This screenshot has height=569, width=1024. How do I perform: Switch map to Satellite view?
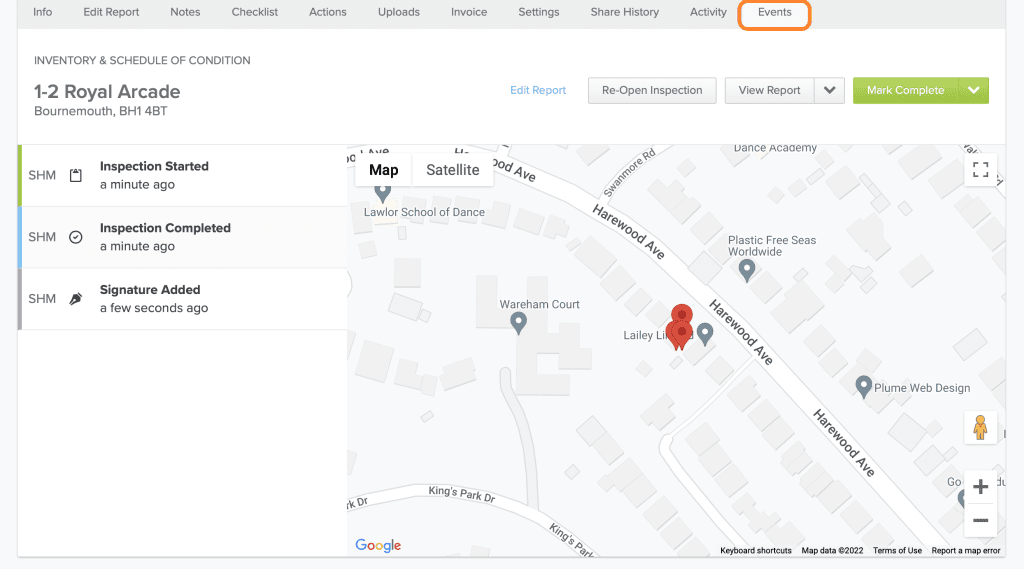[453, 170]
